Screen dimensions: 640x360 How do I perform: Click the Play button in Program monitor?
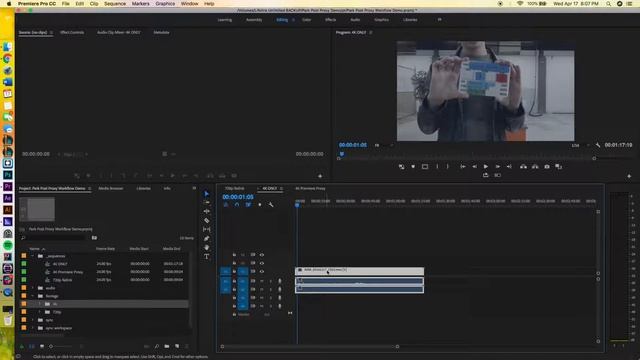(x=486, y=167)
